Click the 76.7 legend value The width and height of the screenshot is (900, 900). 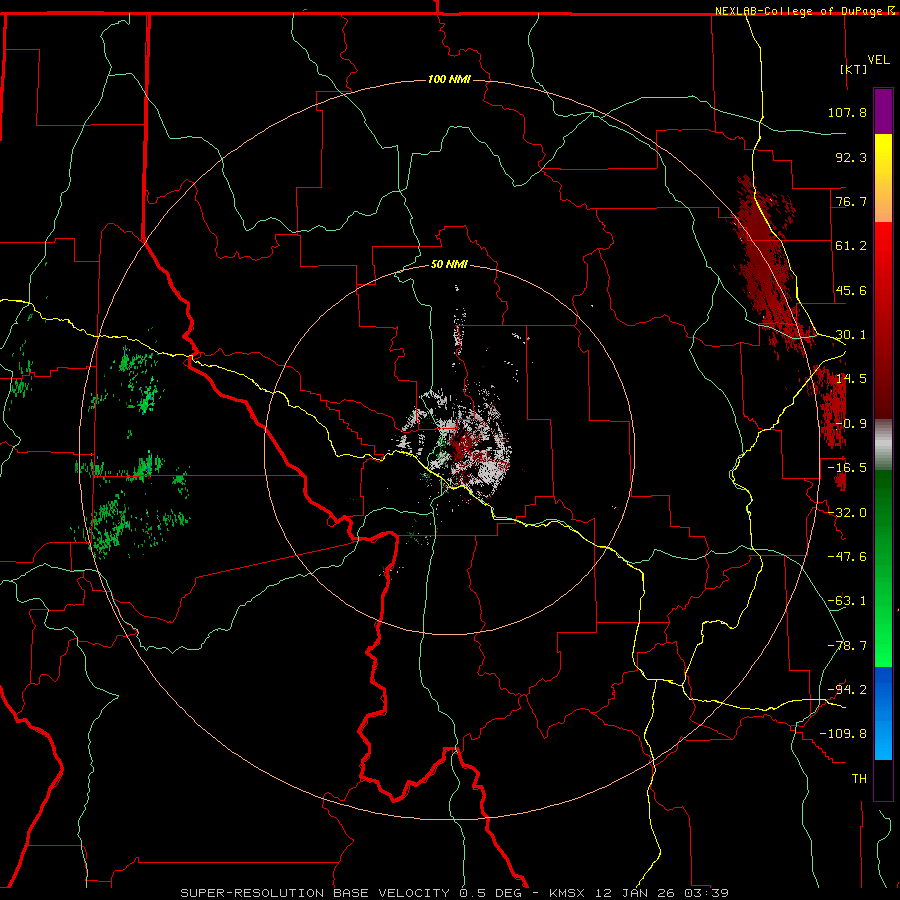tap(851, 201)
